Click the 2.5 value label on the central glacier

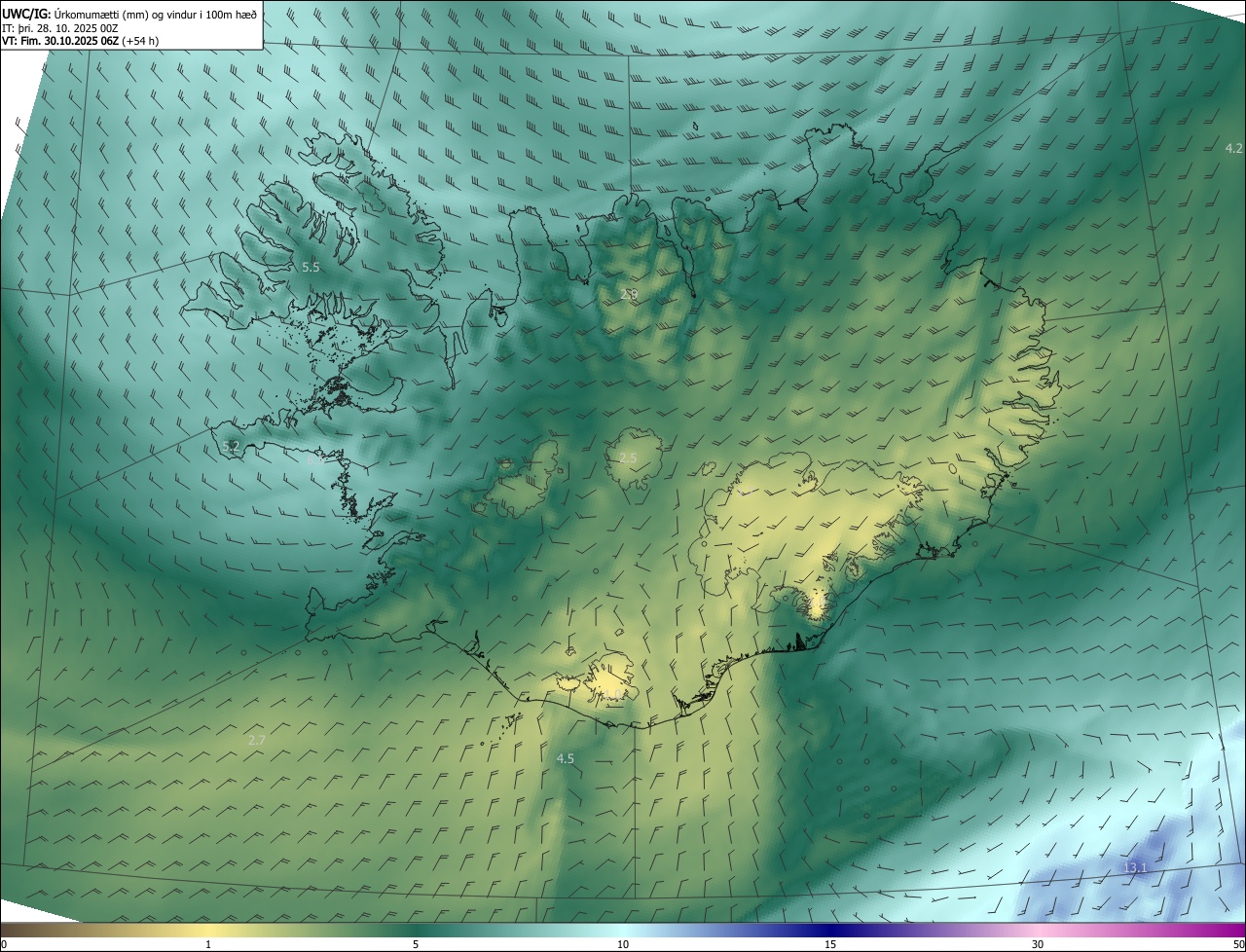[628, 458]
